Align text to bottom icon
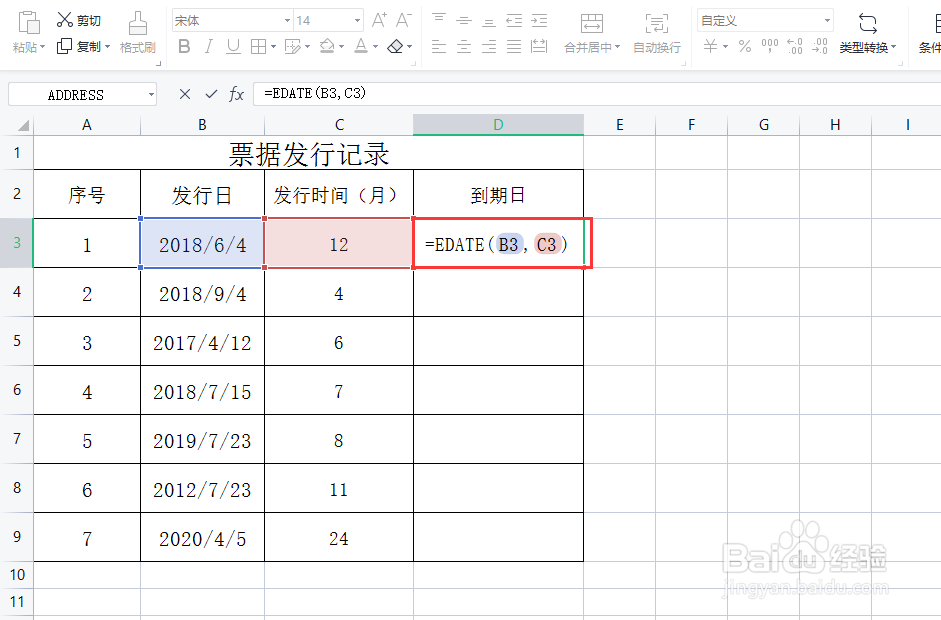Image resolution: width=941 pixels, height=620 pixels. [489, 20]
